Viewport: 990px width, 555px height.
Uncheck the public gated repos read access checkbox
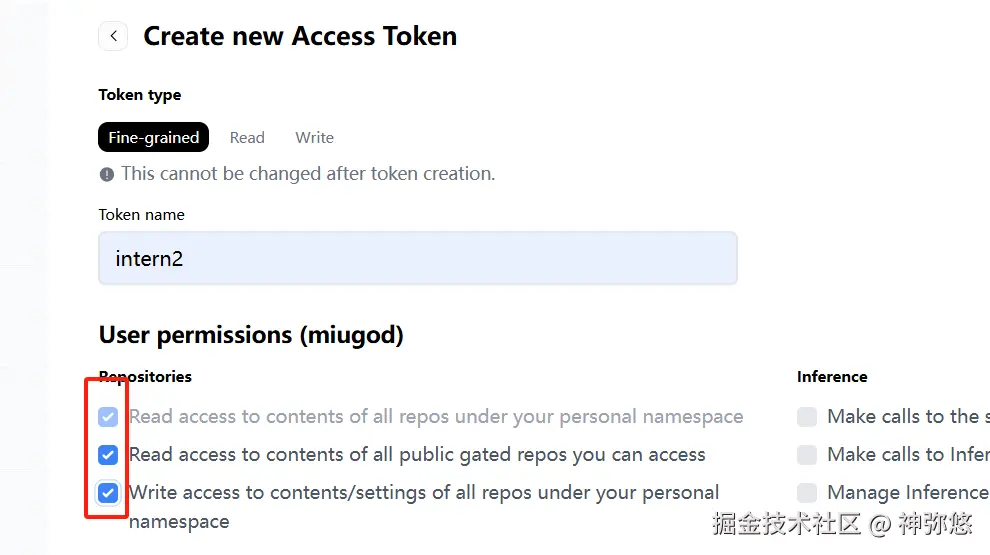click(x=108, y=455)
